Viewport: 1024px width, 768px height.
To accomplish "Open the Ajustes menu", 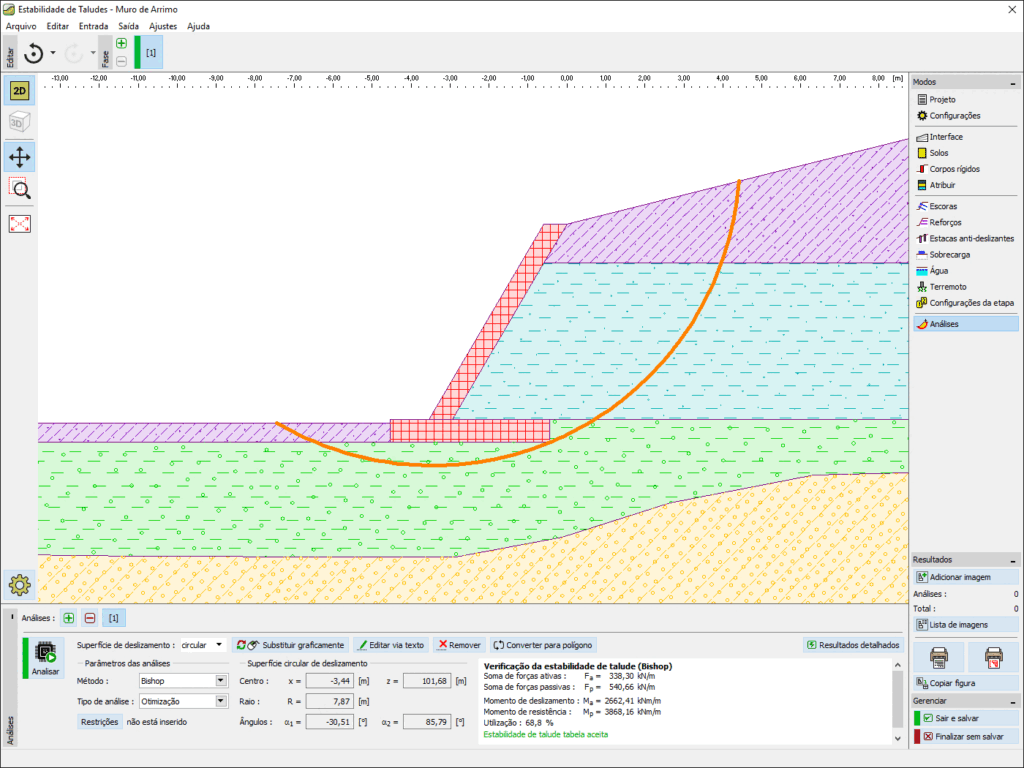I will coord(163,26).
